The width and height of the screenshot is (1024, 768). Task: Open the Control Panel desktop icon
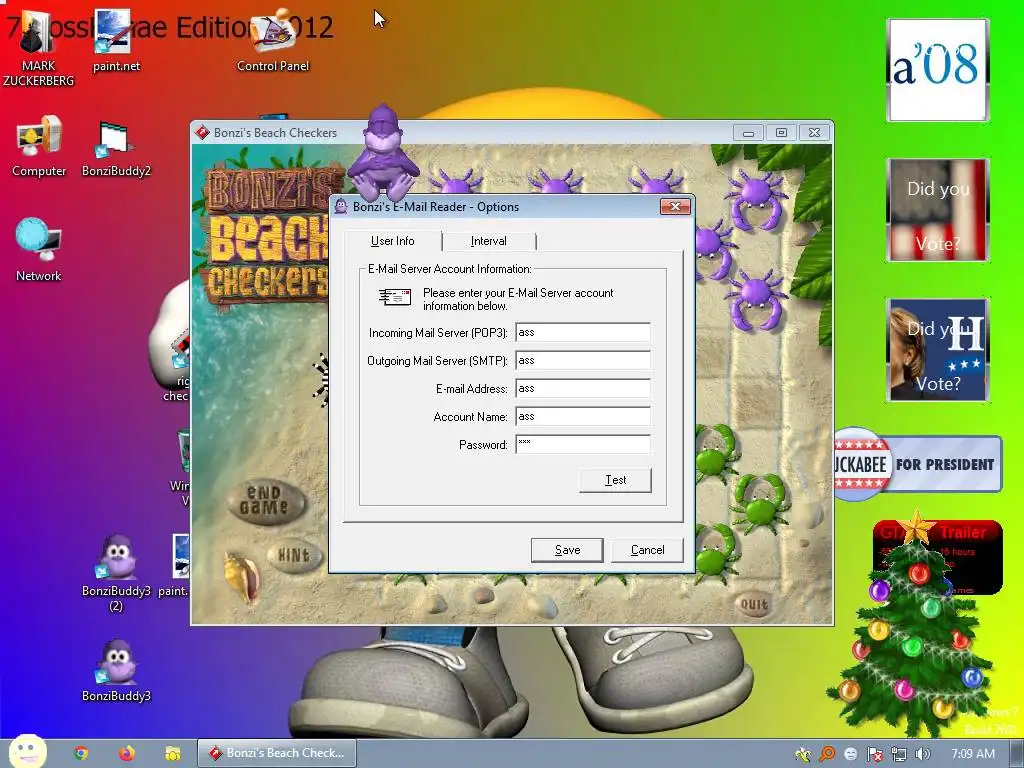(x=273, y=41)
